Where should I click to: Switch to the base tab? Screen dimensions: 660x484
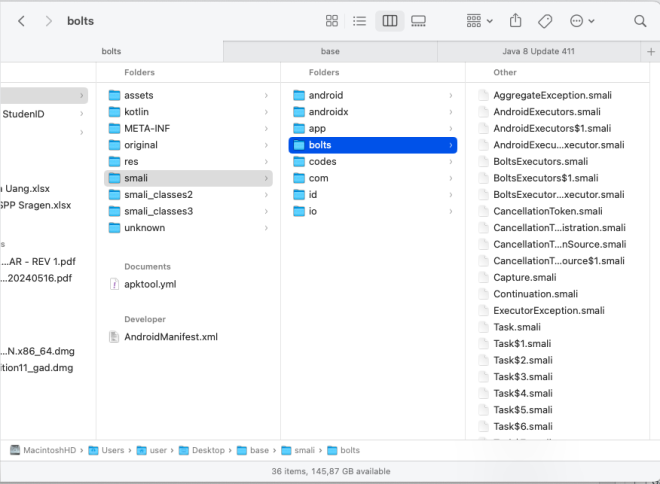[x=330, y=50]
